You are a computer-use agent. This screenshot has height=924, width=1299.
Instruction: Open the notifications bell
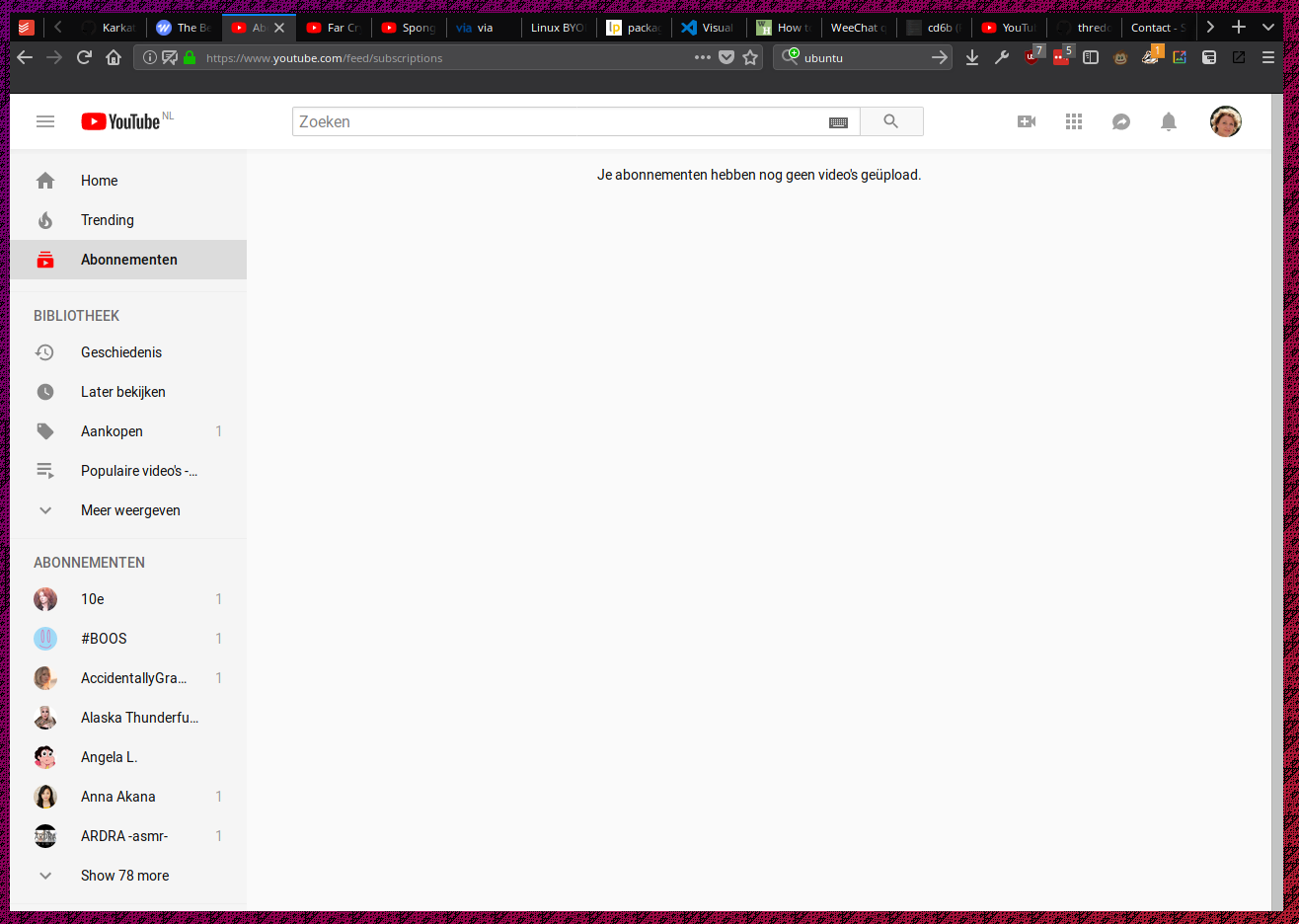pos(1169,121)
